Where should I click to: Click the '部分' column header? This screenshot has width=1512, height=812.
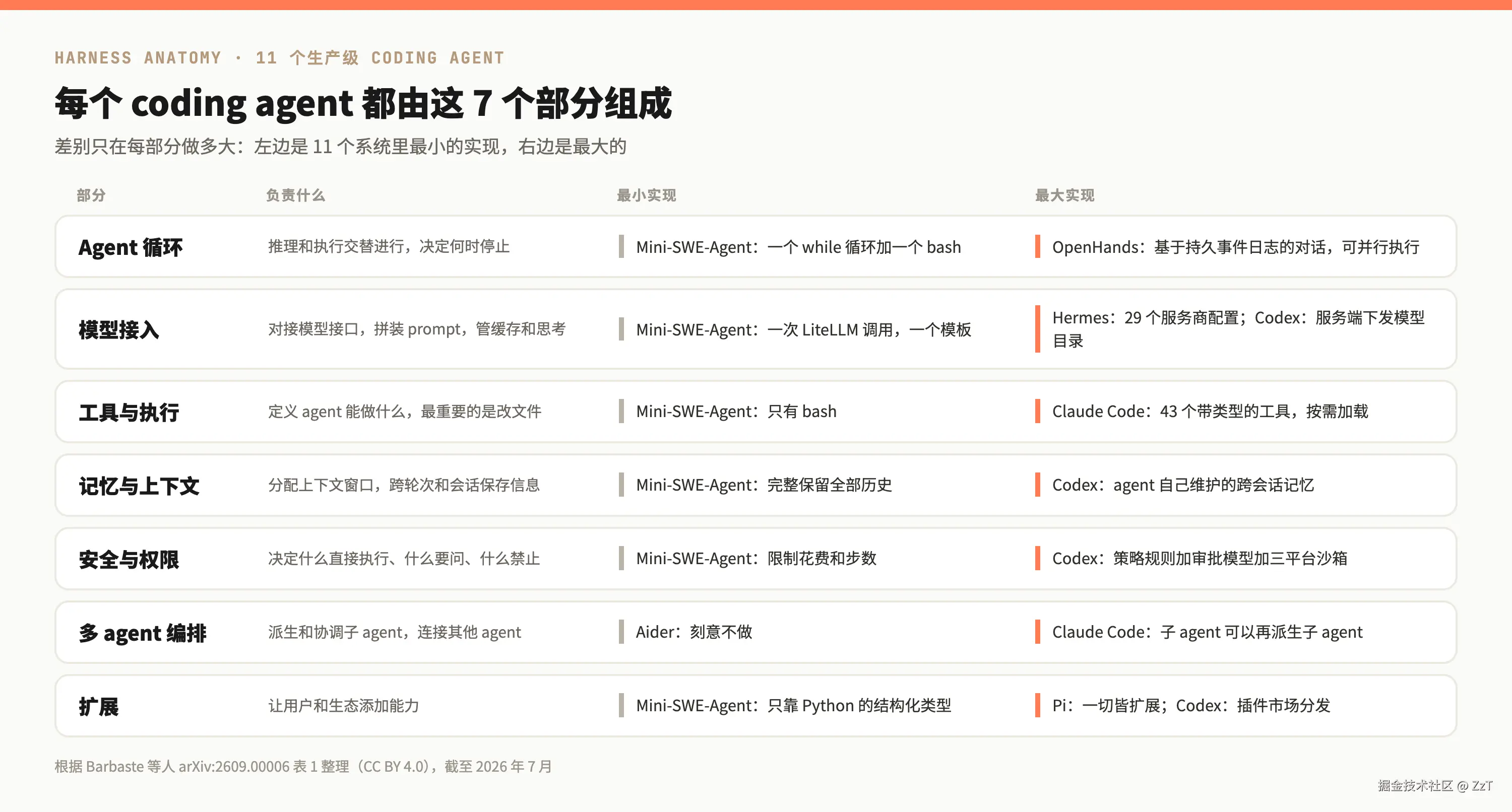[x=91, y=195]
